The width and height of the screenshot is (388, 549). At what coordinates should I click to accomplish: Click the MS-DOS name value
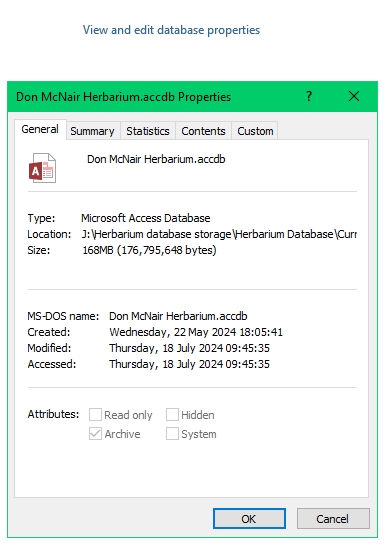tap(178, 316)
